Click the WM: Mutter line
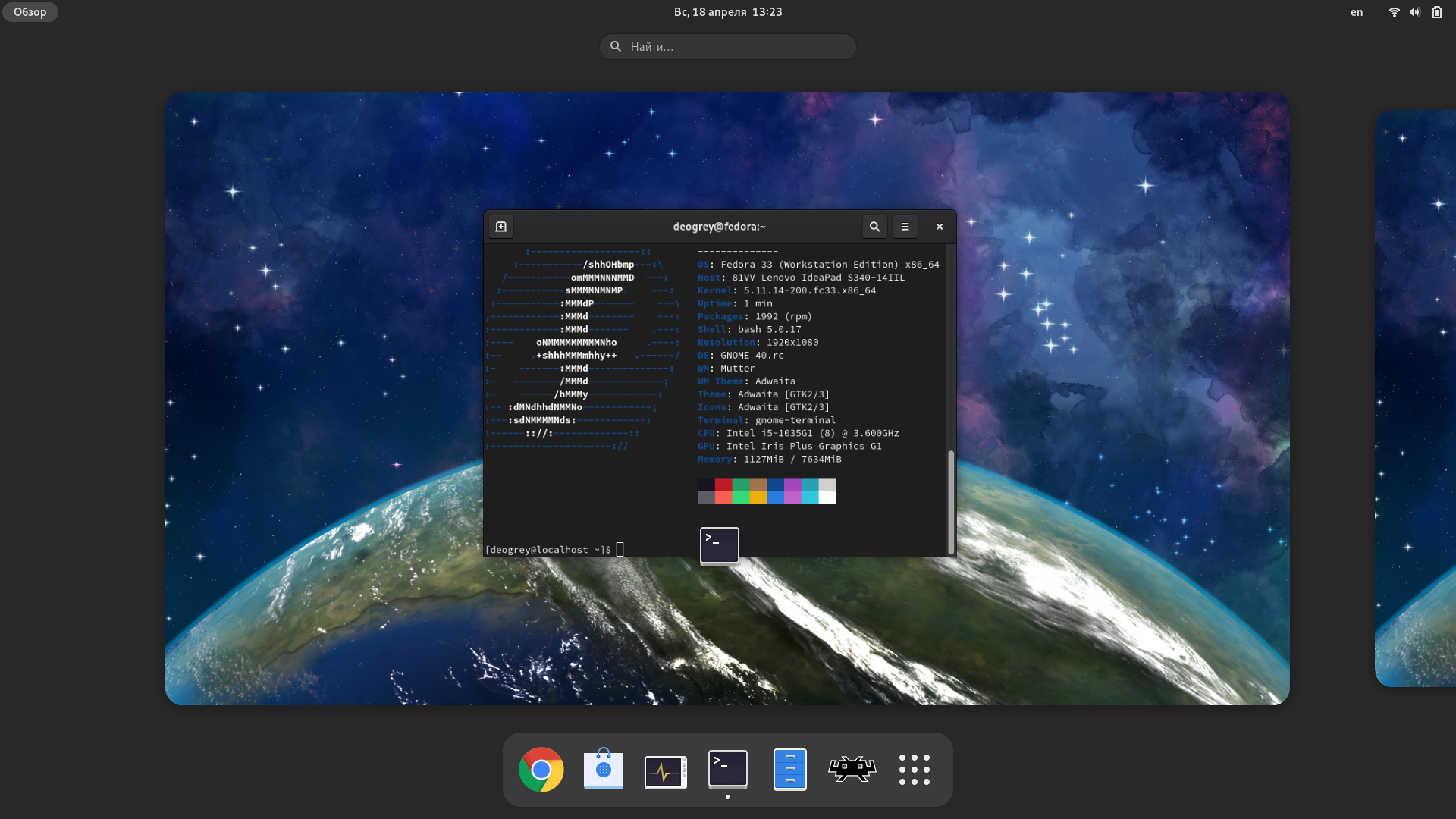 tap(726, 368)
